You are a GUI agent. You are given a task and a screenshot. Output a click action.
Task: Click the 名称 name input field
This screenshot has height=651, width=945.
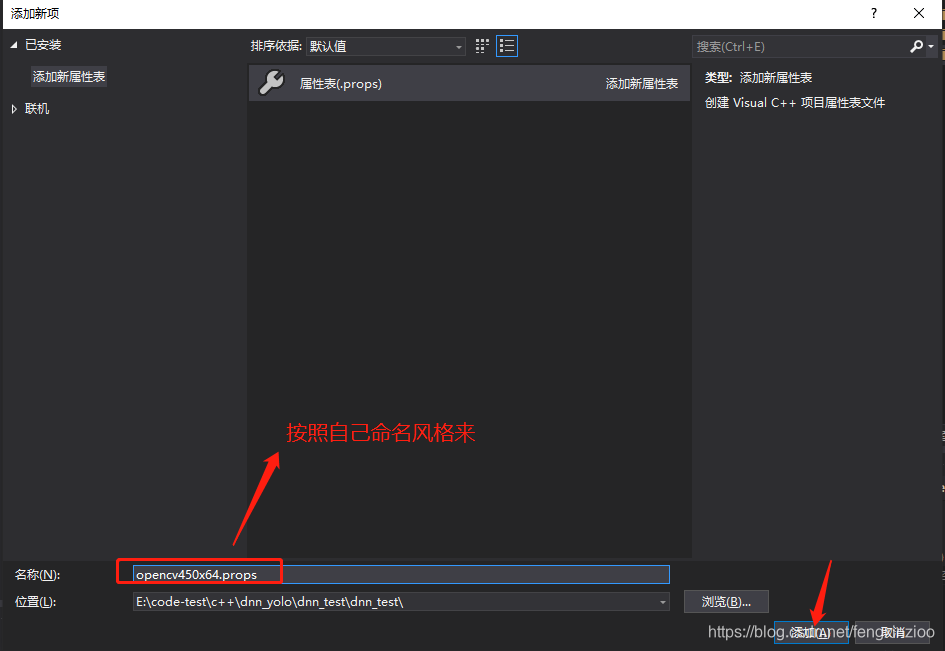coord(401,574)
